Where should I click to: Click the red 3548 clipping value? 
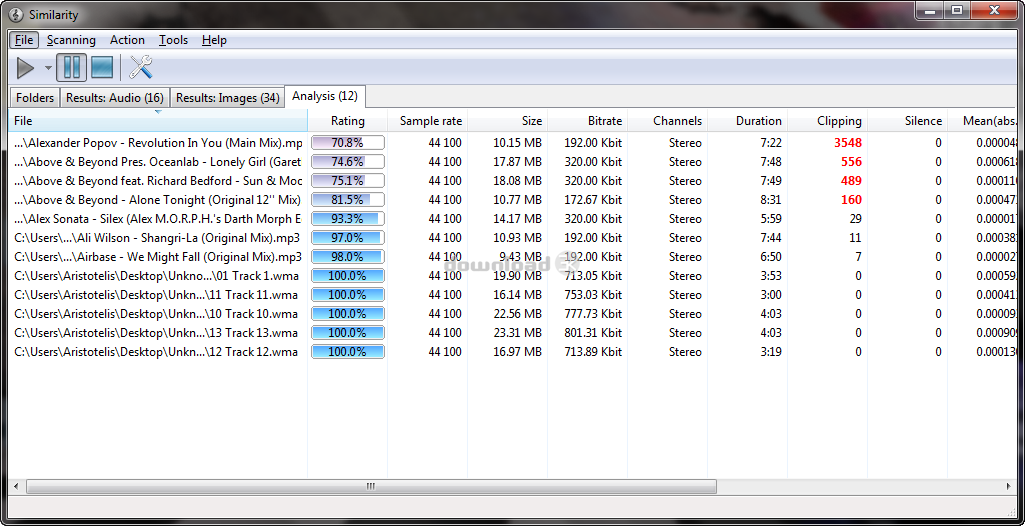848,142
